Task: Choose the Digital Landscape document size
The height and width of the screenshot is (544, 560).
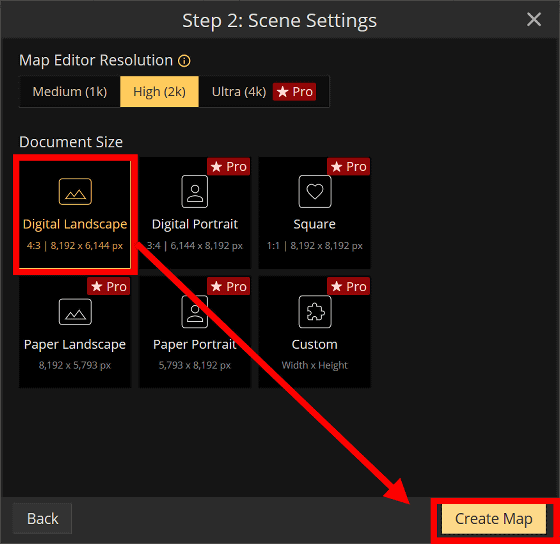Action: coord(75,214)
